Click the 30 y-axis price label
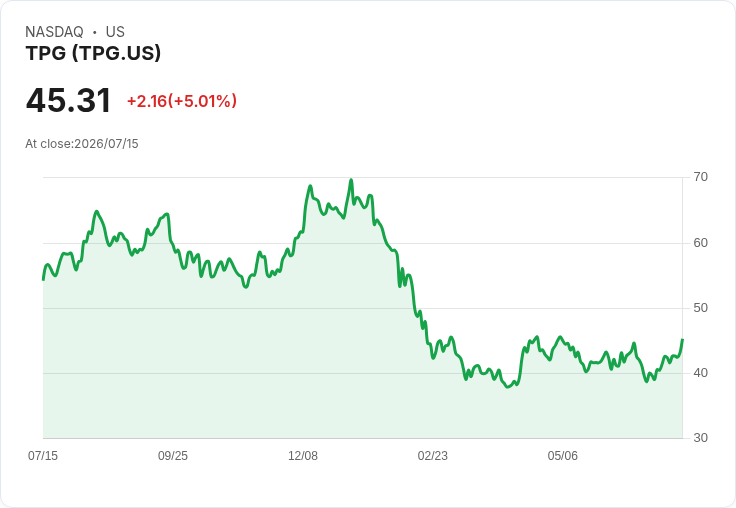 click(x=700, y=438)
